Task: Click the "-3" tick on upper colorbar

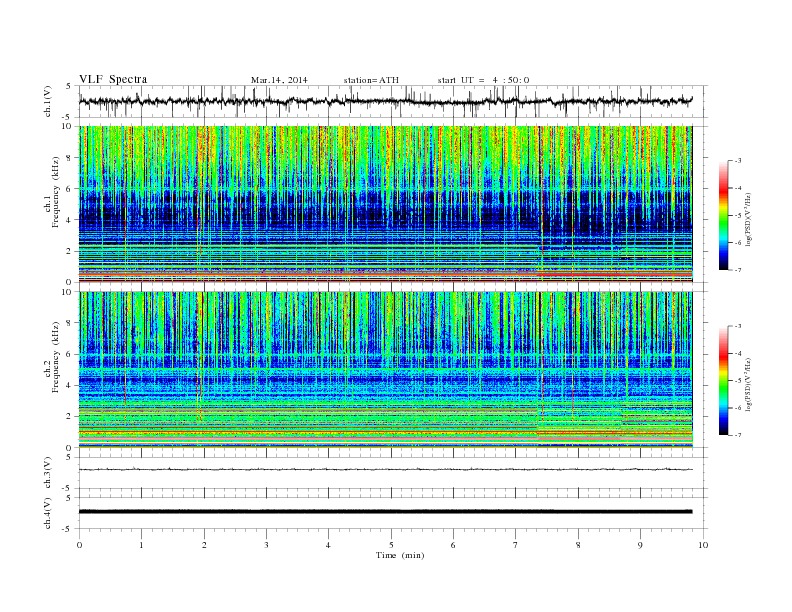Action: 737,161
